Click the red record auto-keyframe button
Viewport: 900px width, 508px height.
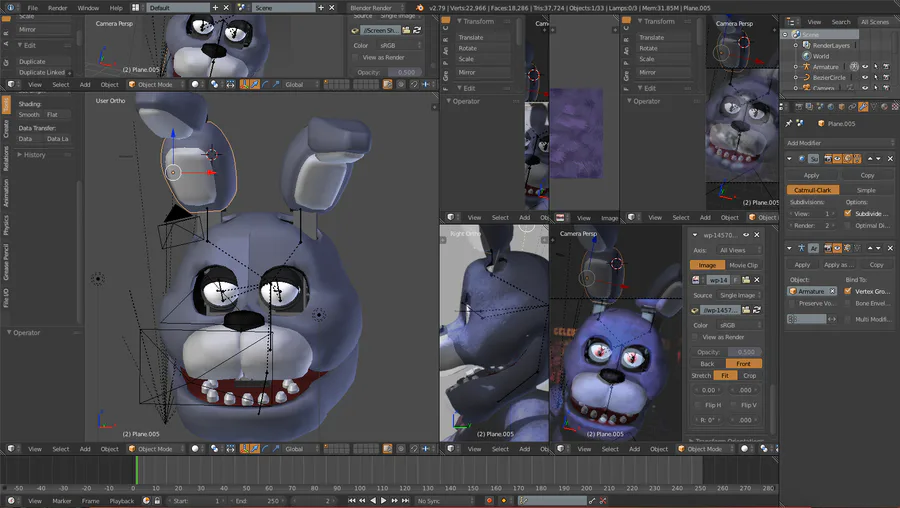(489, 501)
